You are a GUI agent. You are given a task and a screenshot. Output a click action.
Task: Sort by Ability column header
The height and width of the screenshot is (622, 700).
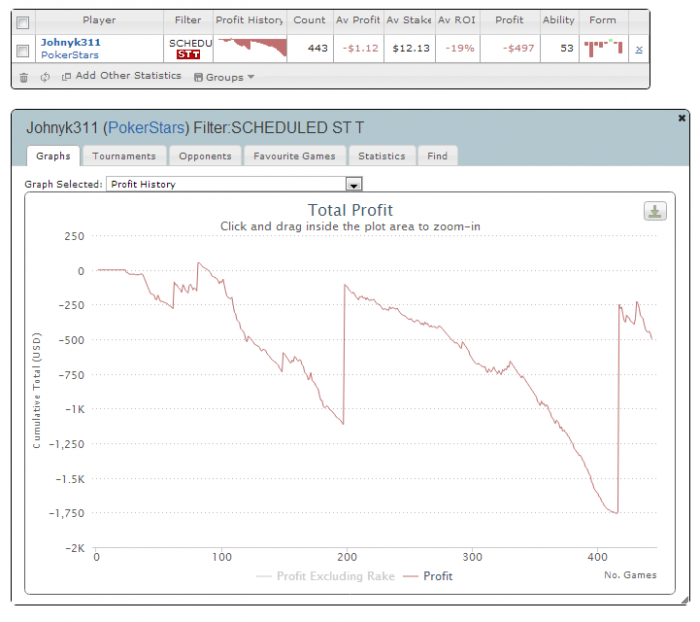click(559, 20)
